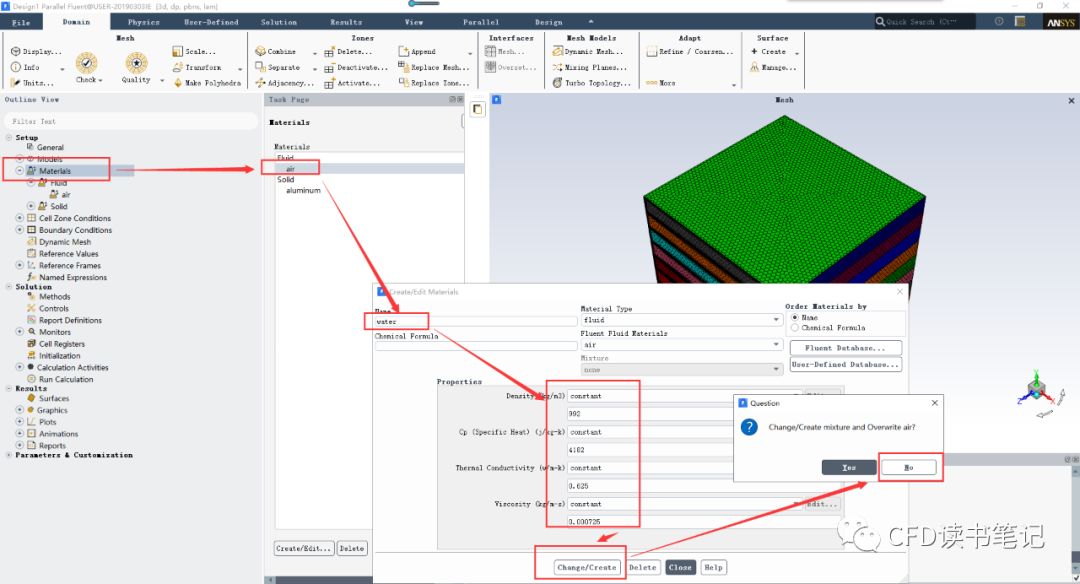This screenshot has height=584, width=1080.
Task: Click No in the Question dialog
Action: pyautogui.click(x=908, y=468)
